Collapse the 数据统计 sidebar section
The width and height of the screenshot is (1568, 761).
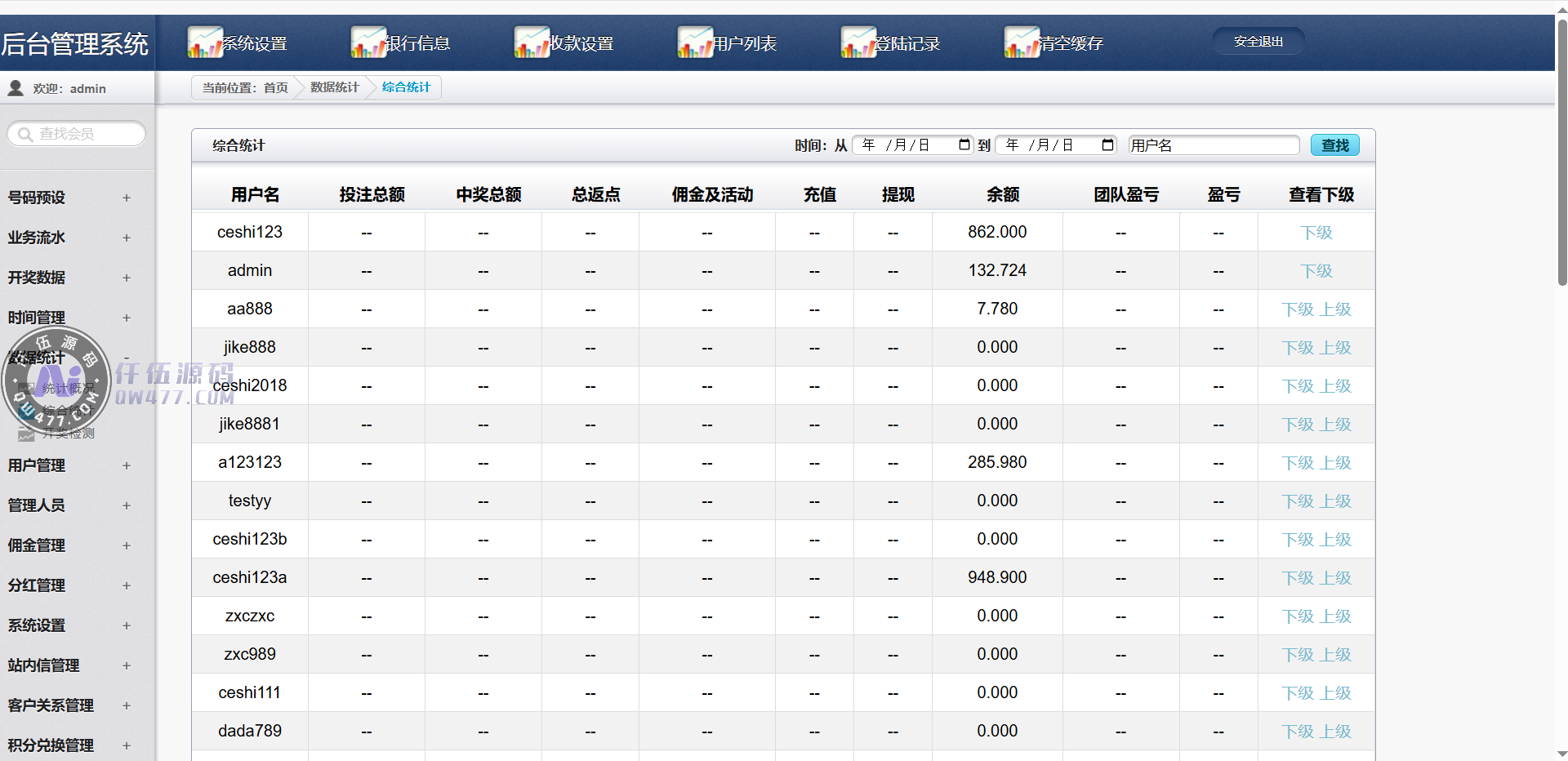click(x=127, y=358)
